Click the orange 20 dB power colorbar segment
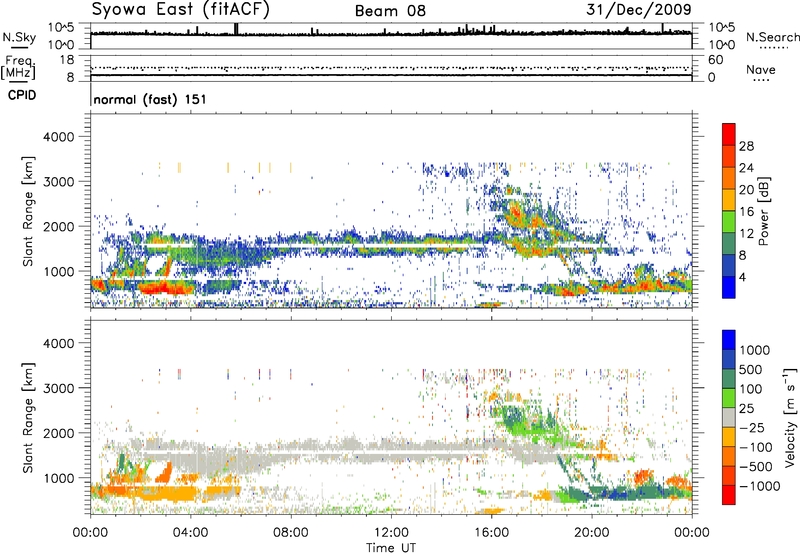The height and width of the screenshot is (554, 800). pyautogui.click(x=729, y=179)
